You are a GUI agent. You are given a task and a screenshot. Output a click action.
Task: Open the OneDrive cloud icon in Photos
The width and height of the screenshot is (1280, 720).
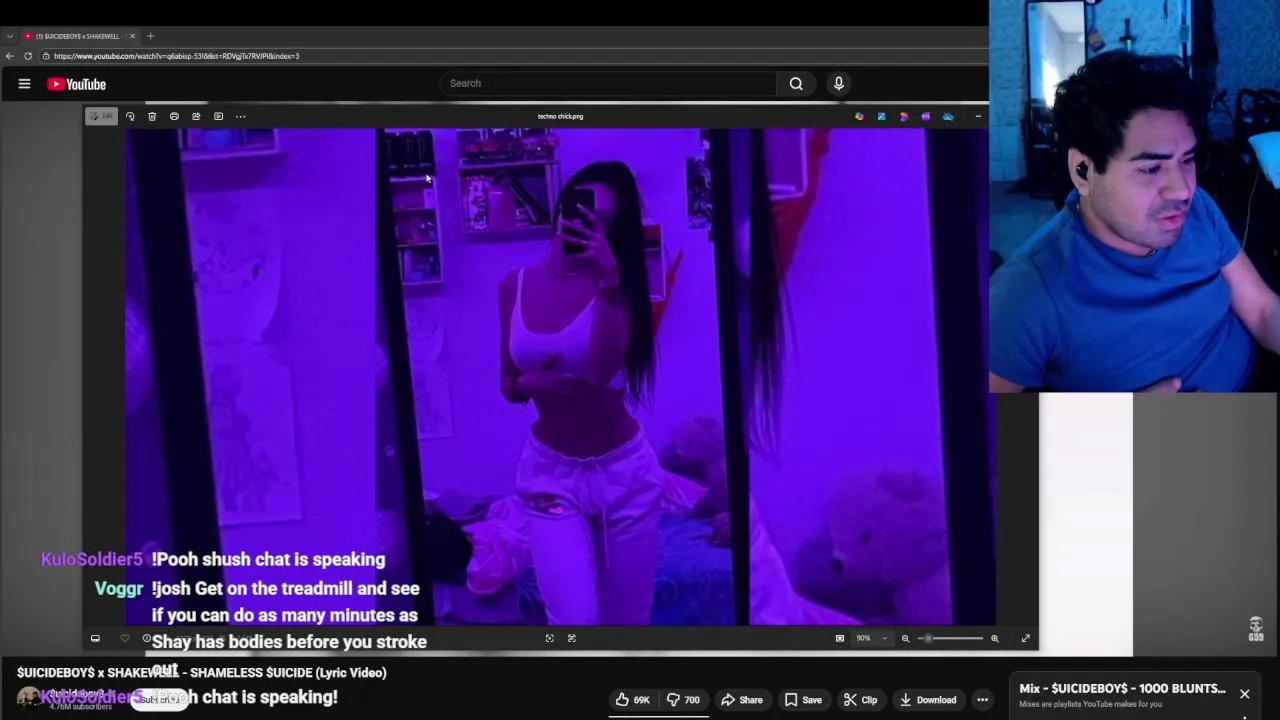(x=948, y=117)
